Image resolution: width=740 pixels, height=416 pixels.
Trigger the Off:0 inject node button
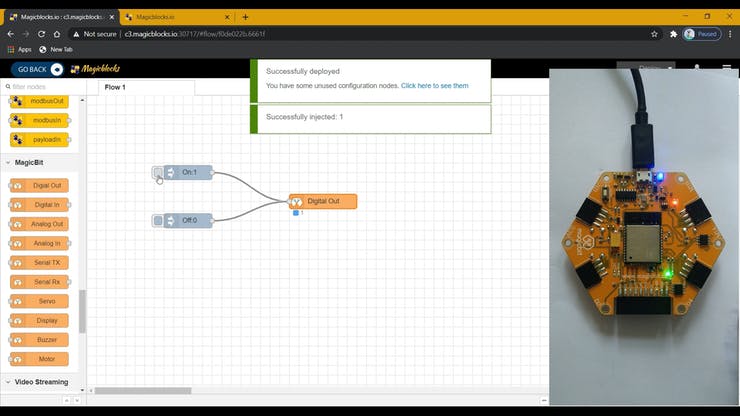158,221
